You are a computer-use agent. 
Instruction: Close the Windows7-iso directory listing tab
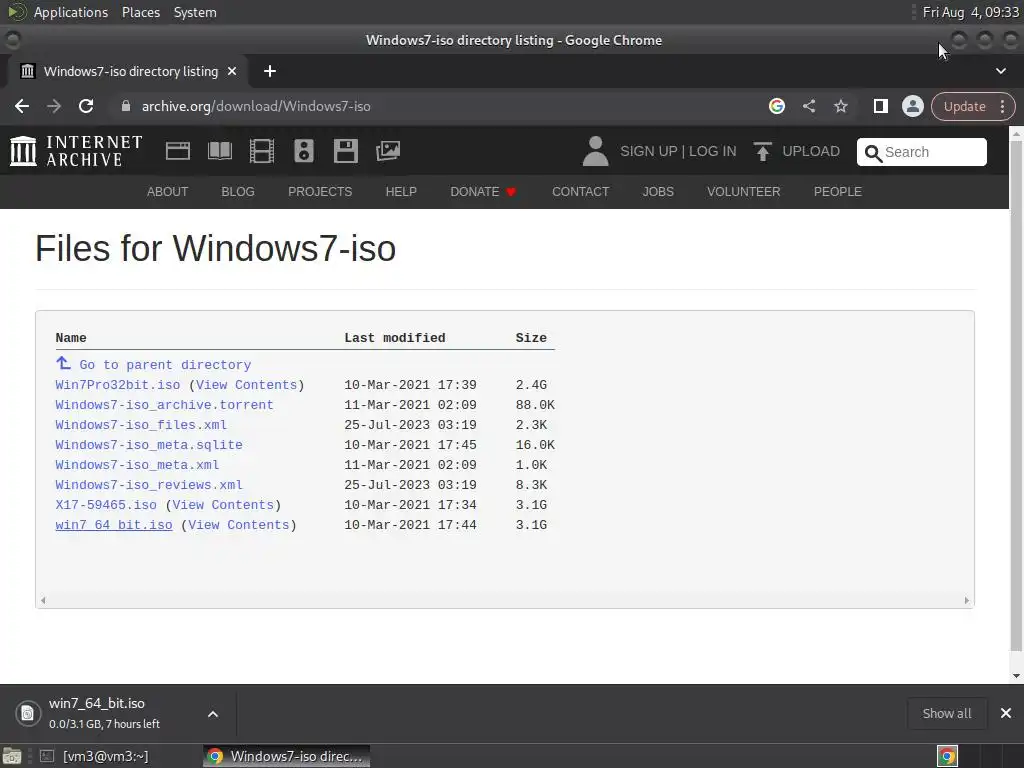(232, 71)
